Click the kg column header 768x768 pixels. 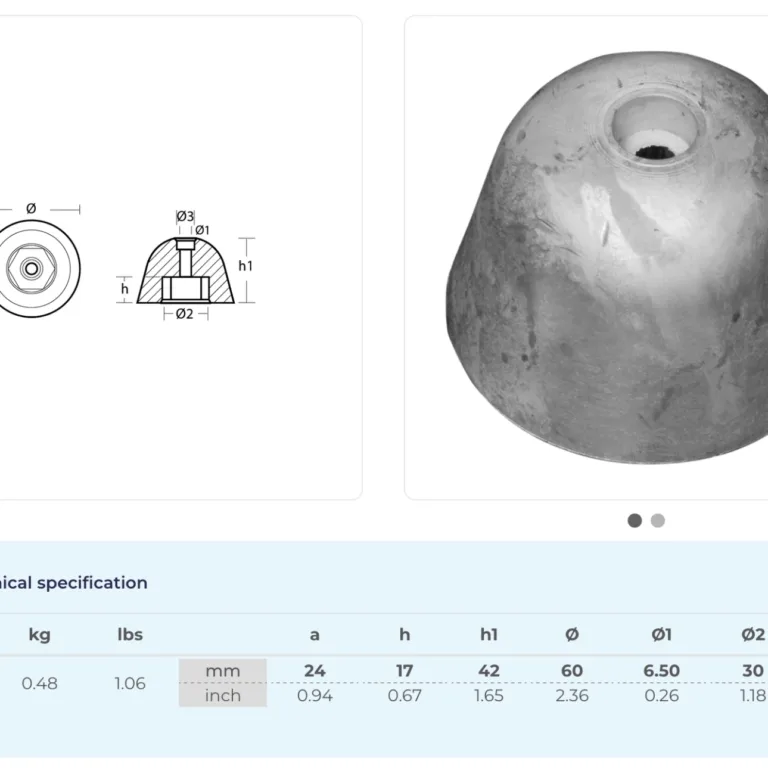coord(39,635)
